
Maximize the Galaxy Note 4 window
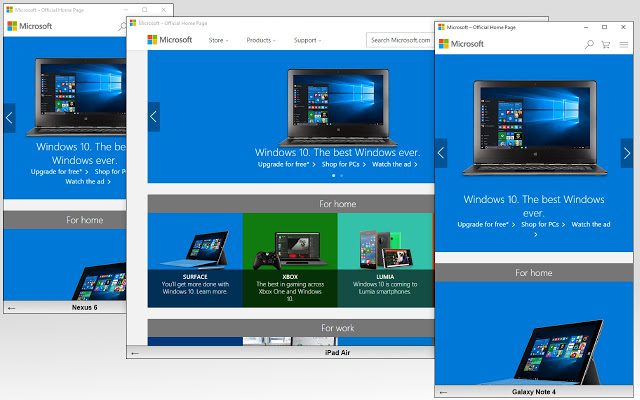coord(604,27)
